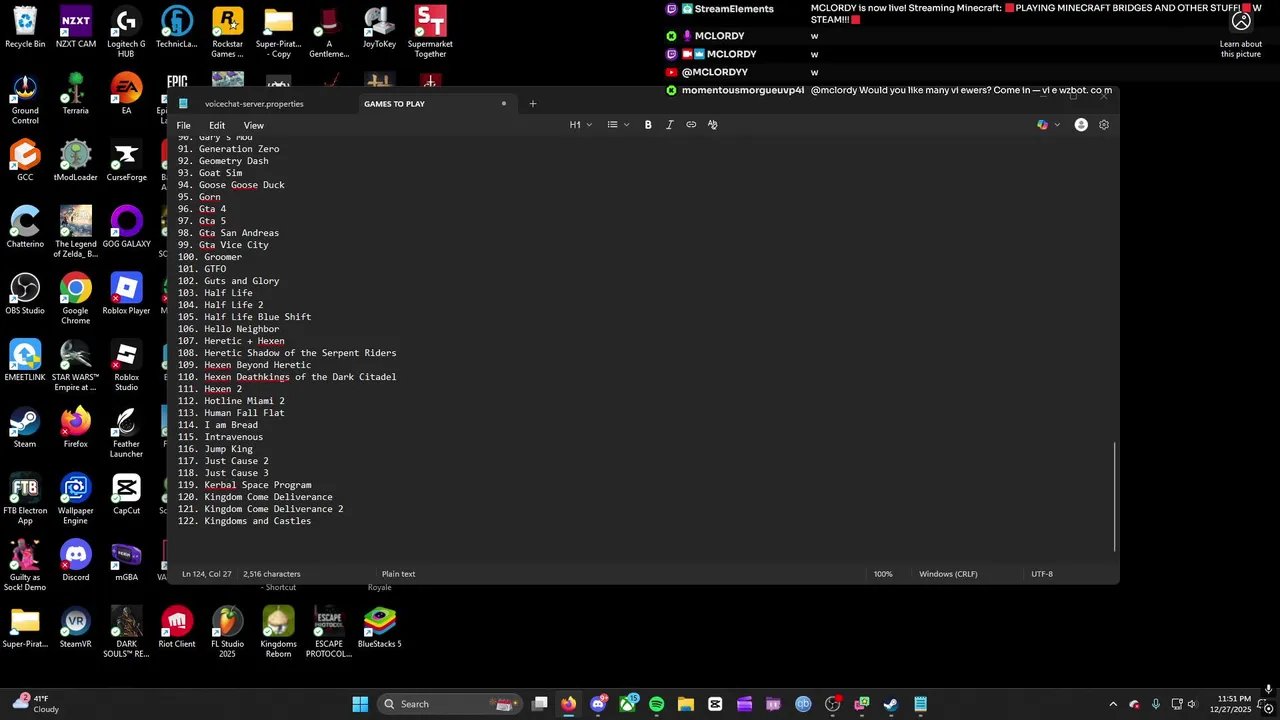Click the insert link icon in Notepad
This screenshot has height=720, width=1280.
click(691, 125)
